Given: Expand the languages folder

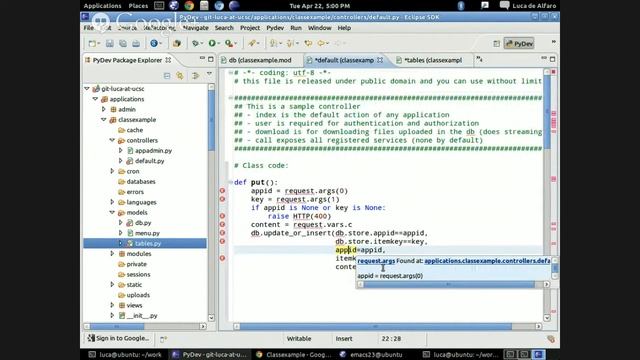Looking at the screenshot, I should 112,202.
